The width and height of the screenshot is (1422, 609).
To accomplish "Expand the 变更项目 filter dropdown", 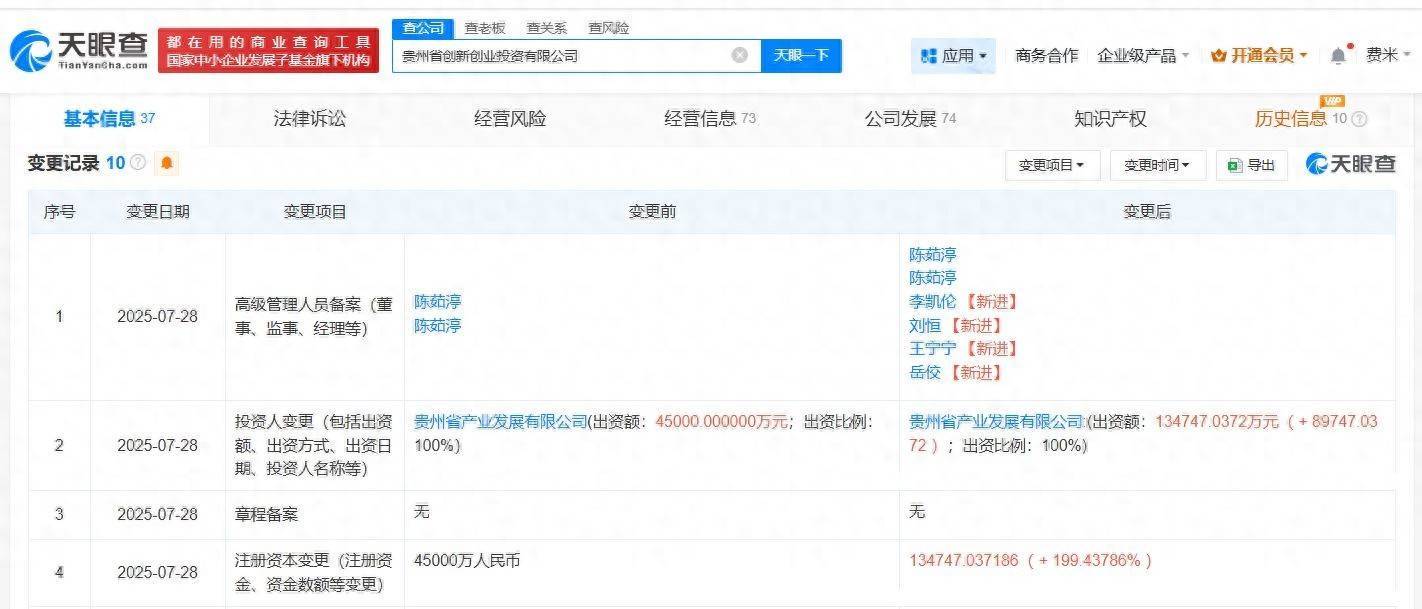I will tap(1052, 165).
